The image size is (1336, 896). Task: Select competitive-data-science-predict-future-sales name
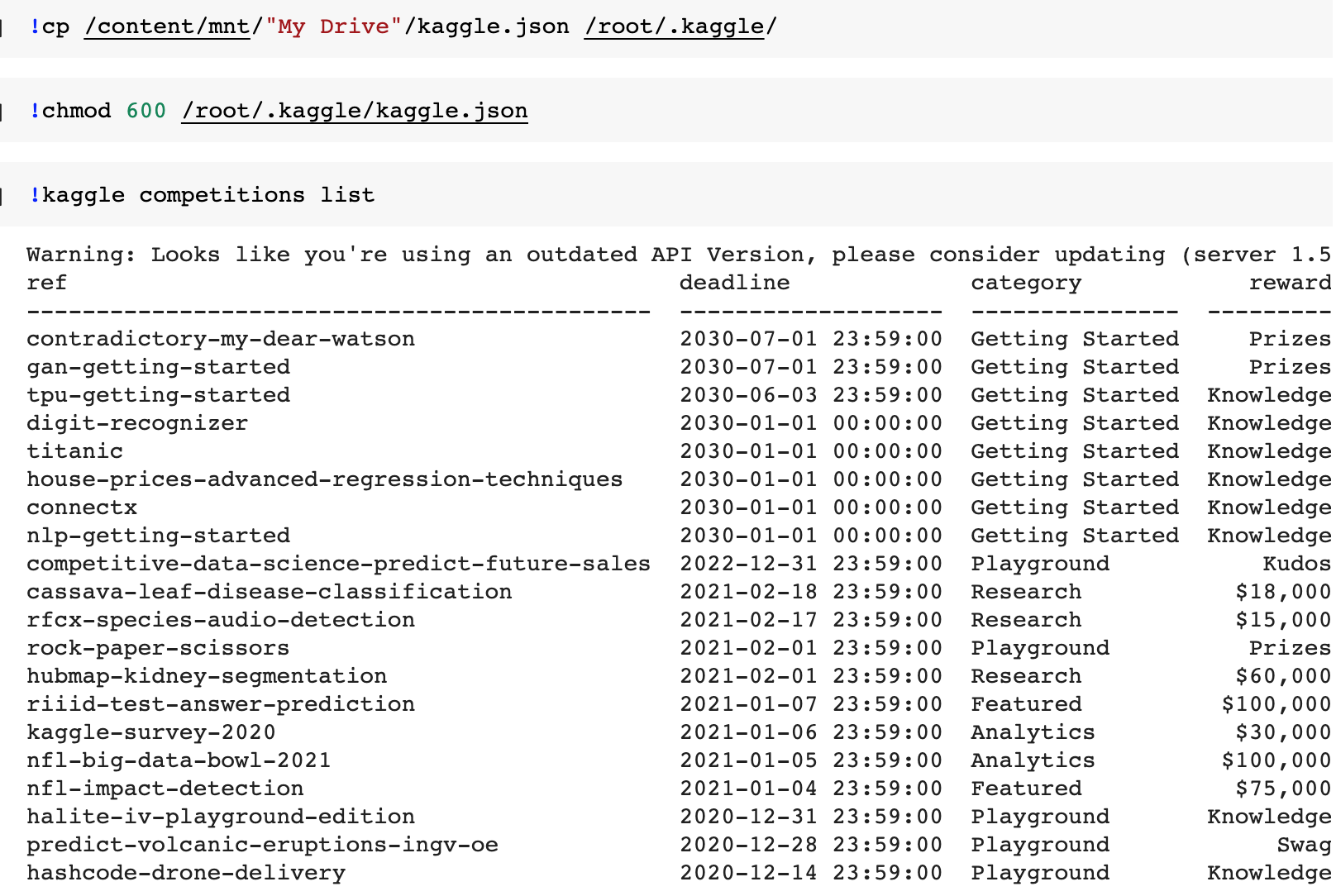click(x=339, y=564)
